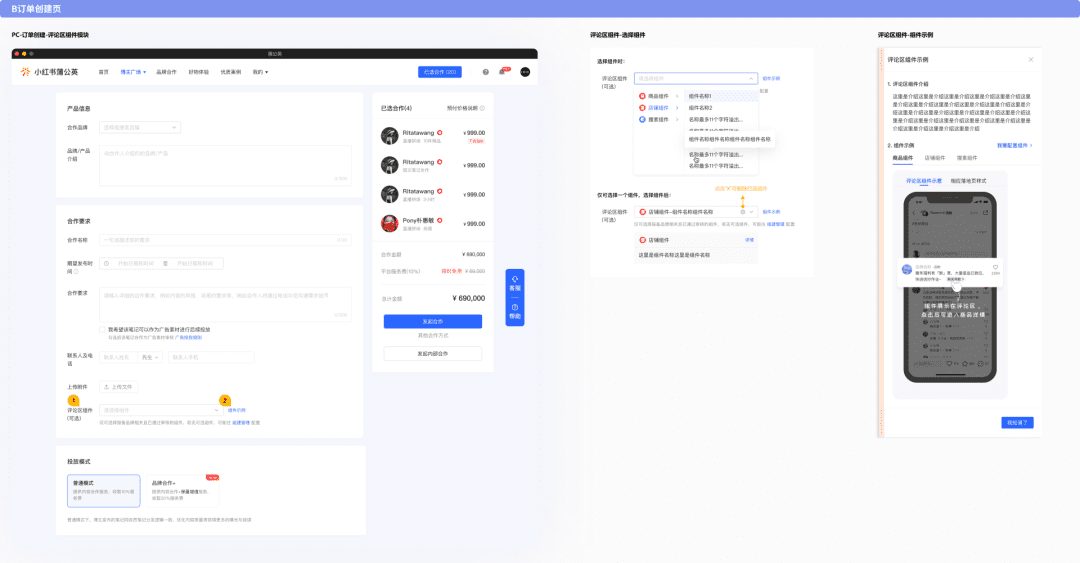Click the 合作名称 input field
Viewport: 1080px width, 563px height.
[x=225, y=240]
